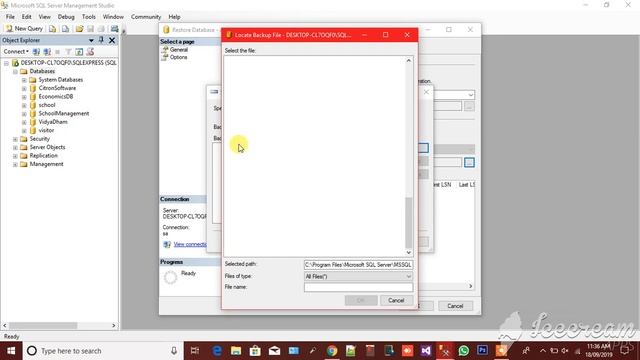Expand the CitronSoftware database node

(24, 88)
